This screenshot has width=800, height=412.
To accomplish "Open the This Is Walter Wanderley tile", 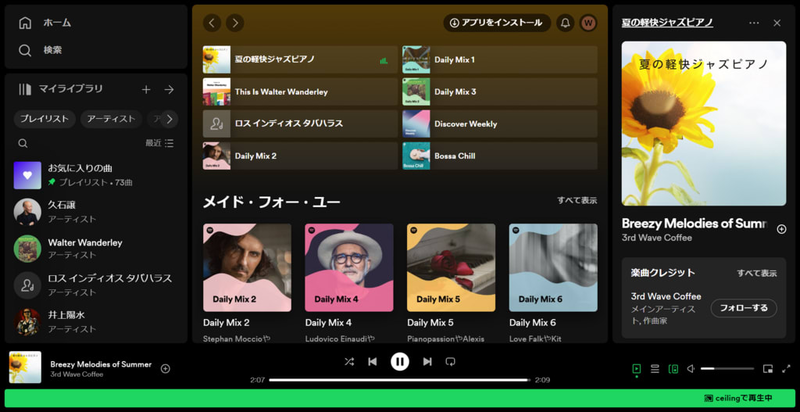I will [300, 92].
